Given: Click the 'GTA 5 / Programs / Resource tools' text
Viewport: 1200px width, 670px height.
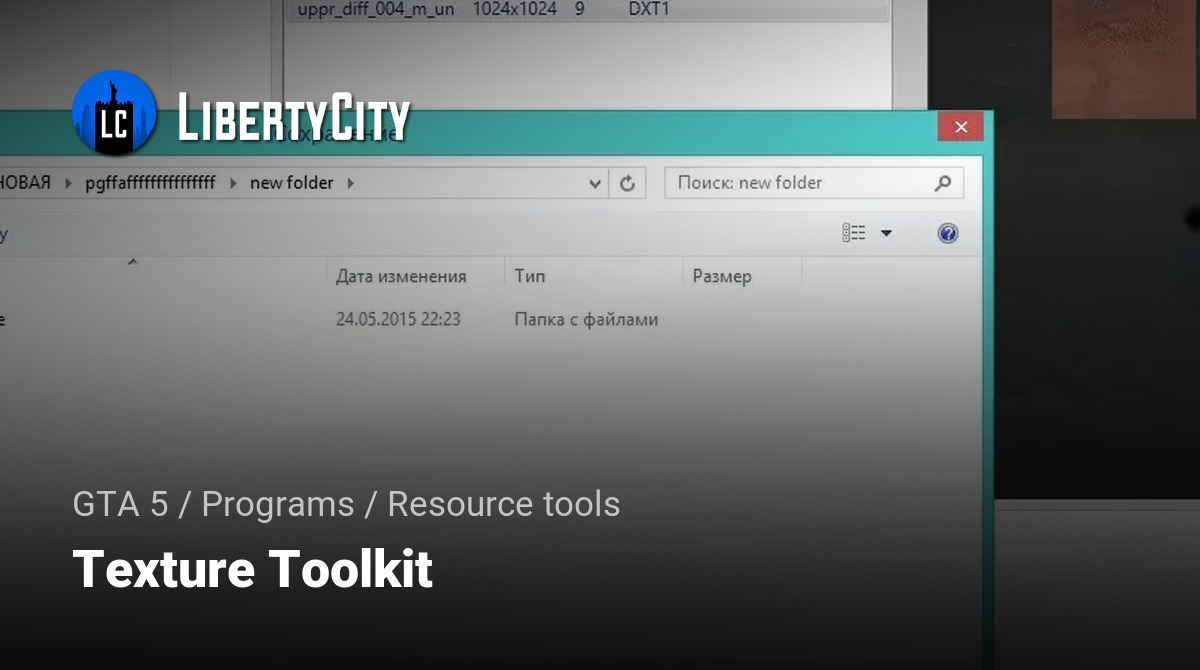Looking at the screenshot, I should tap(346, 504).
